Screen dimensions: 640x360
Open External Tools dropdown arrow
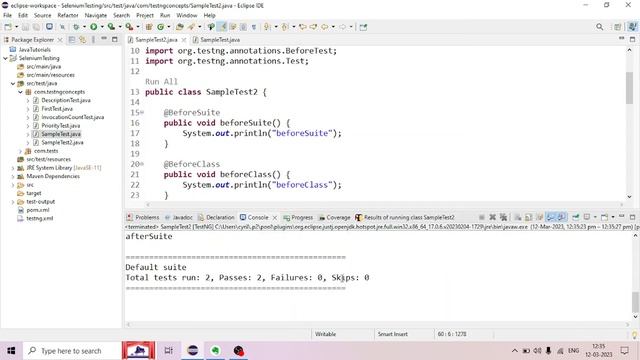(138, 27)
